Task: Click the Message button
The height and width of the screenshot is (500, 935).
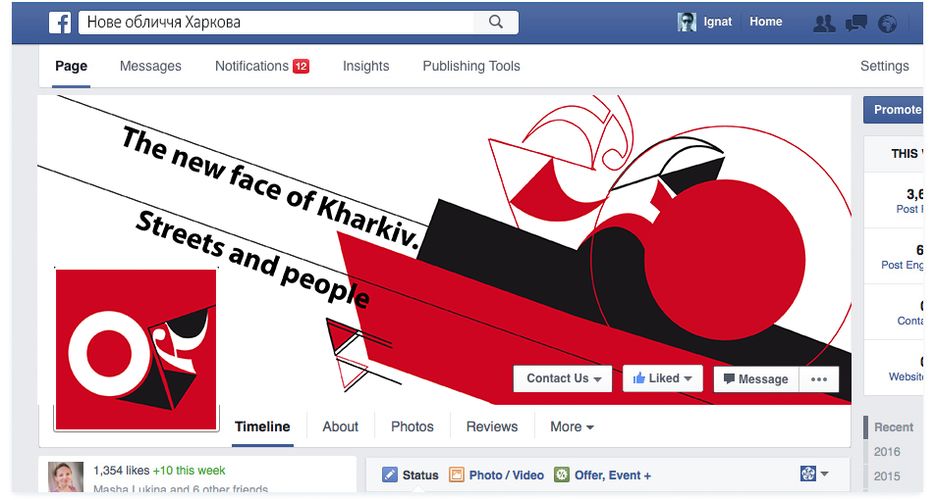Action: pyautogui.click(x=755, y=379)
